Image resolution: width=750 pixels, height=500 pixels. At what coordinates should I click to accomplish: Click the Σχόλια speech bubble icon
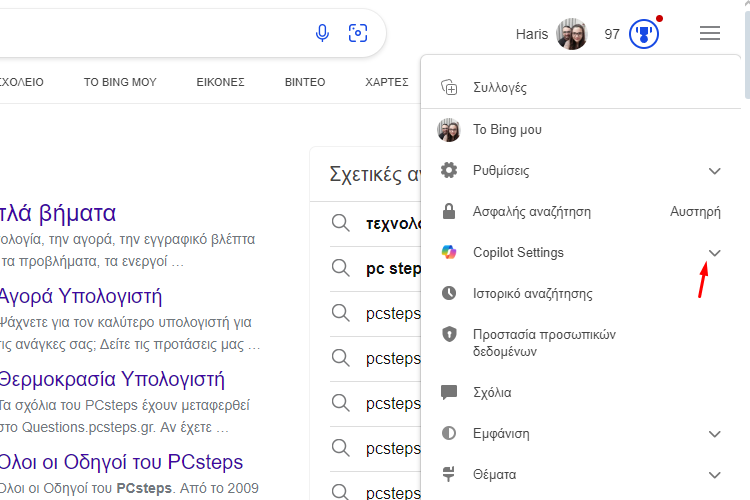click(449, 392)
